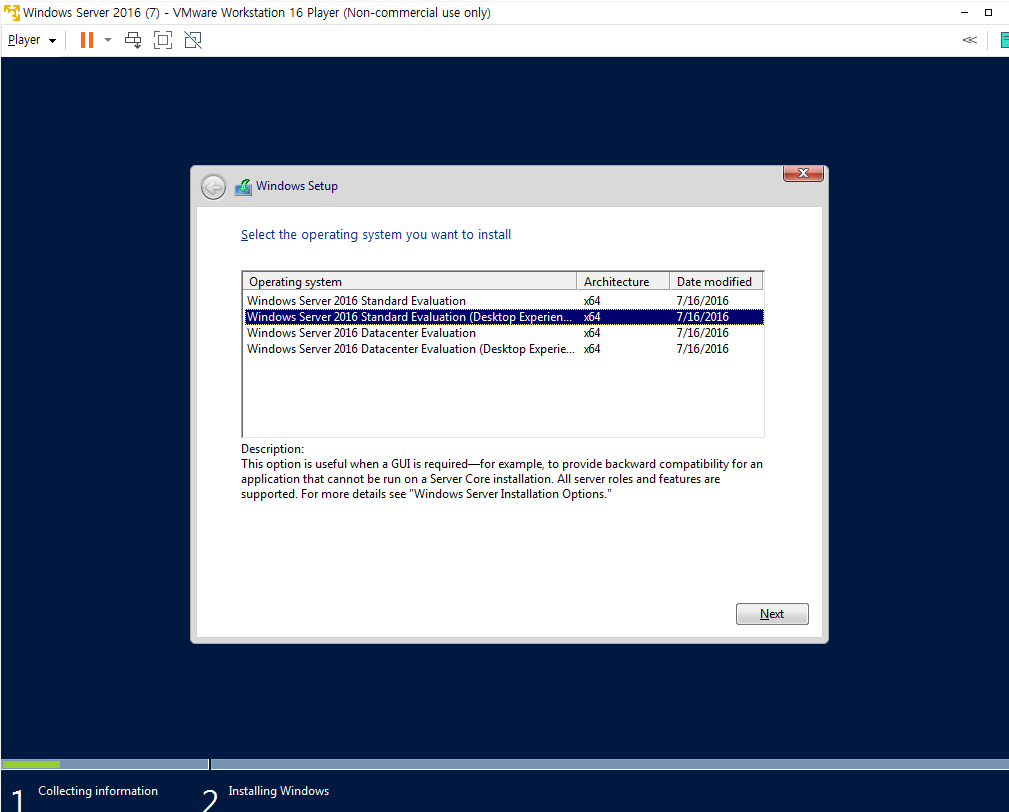1009x812 pixels.
Task: Collapse toolbar with double chevron icon
Action: (x=970, y=40)
